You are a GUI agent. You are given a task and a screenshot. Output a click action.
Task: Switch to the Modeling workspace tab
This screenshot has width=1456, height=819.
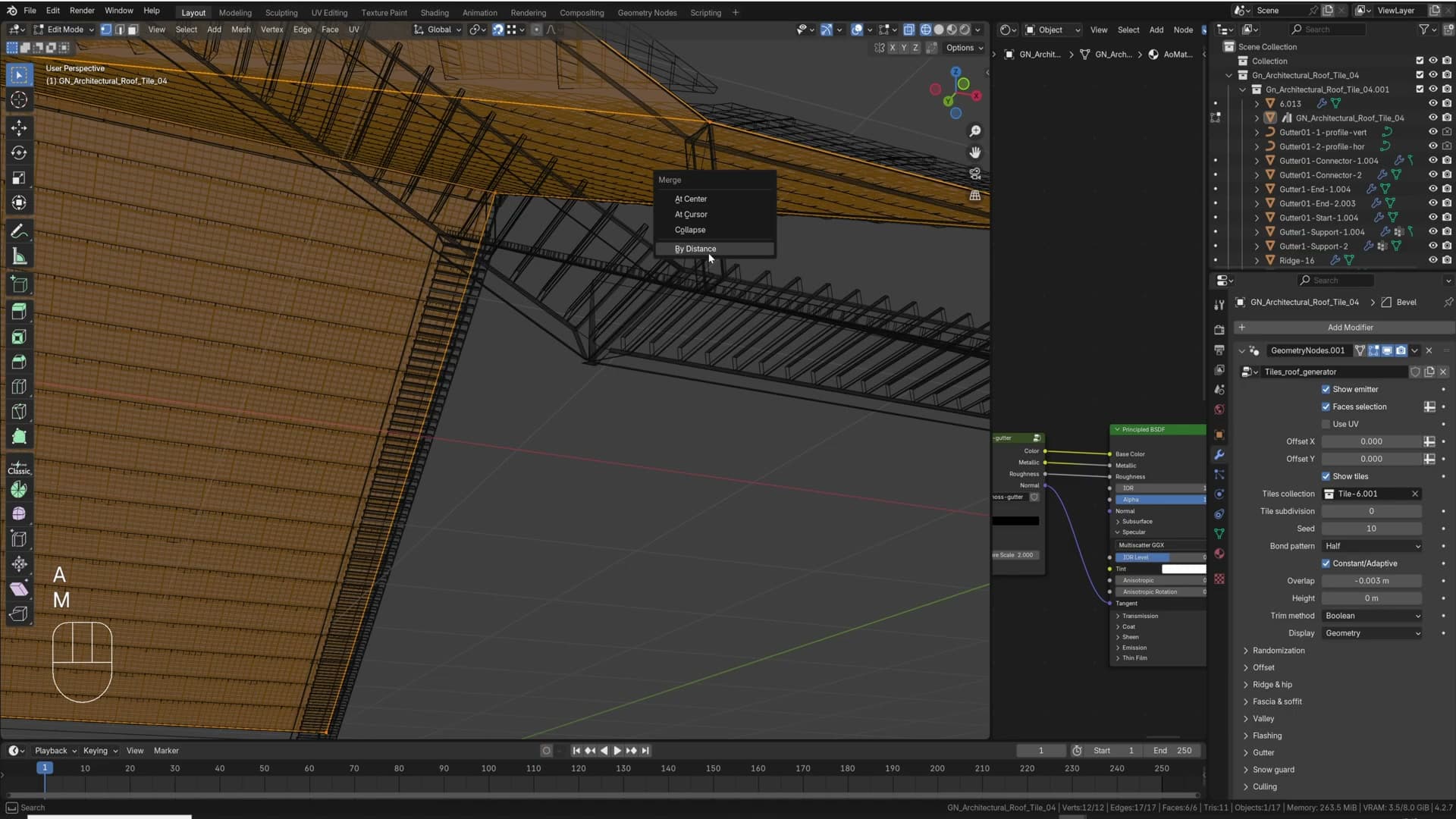tap(235, 13)
